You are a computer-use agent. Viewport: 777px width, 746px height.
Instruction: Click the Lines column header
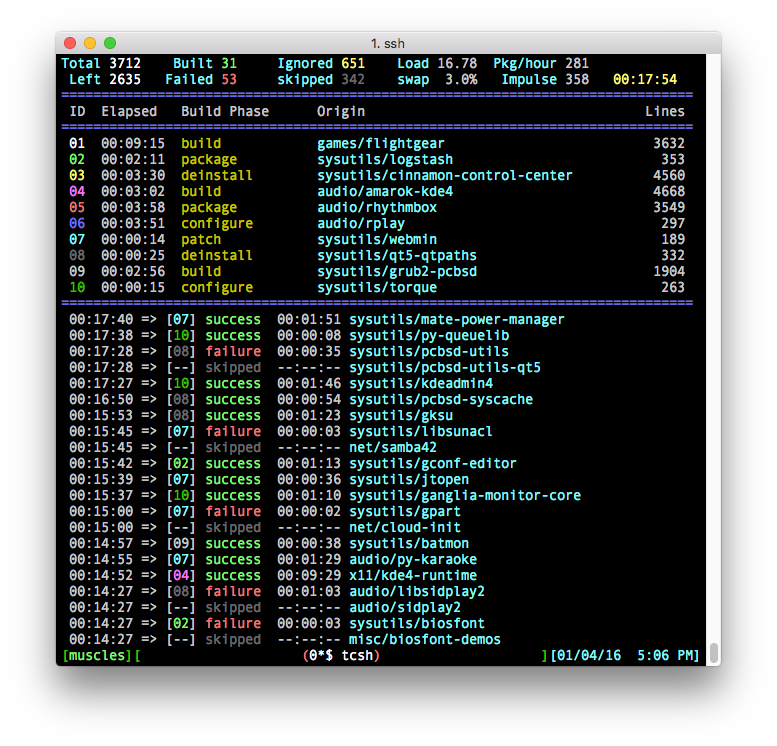click(665, 111)
